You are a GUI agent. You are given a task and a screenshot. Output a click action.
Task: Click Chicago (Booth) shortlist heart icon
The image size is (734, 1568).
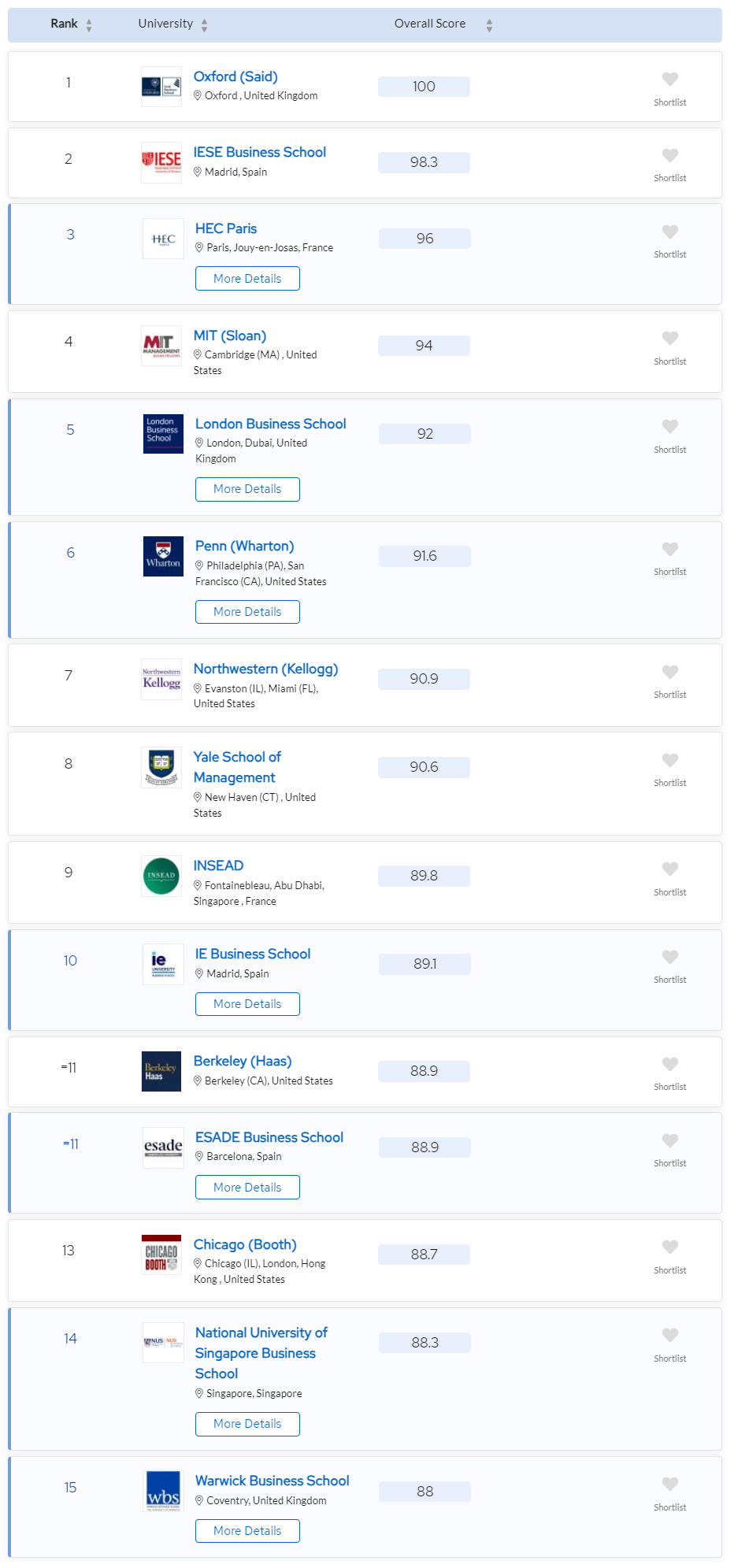(x=670, y=1247)
